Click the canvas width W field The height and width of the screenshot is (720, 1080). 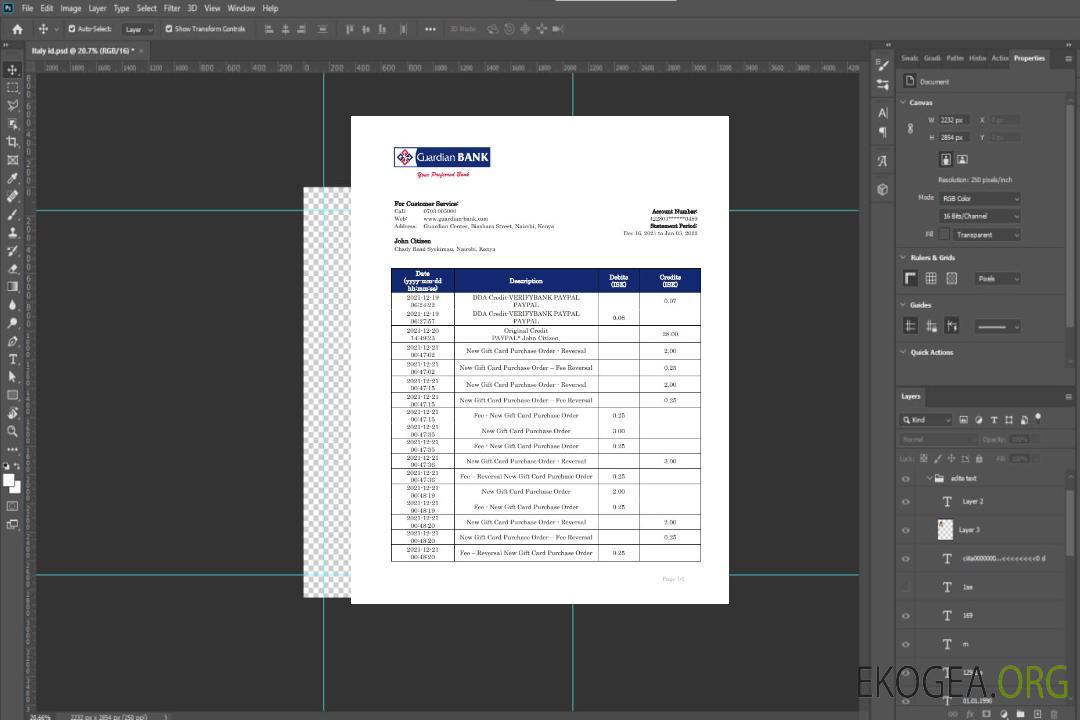955,120
